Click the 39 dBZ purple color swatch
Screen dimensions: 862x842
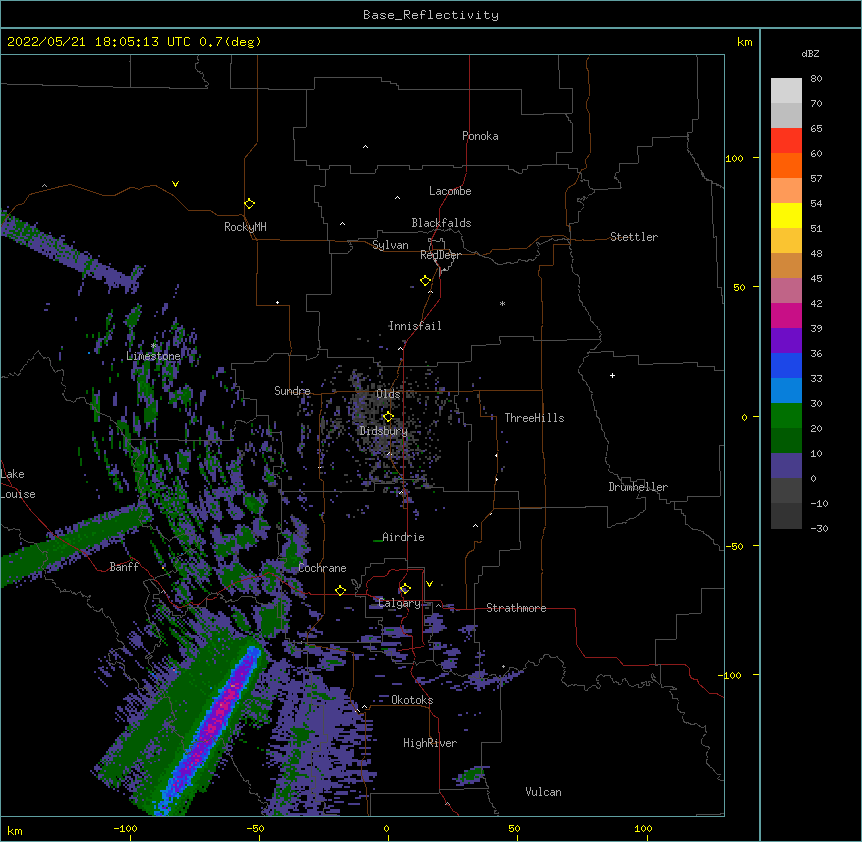[x=786, y=340]
